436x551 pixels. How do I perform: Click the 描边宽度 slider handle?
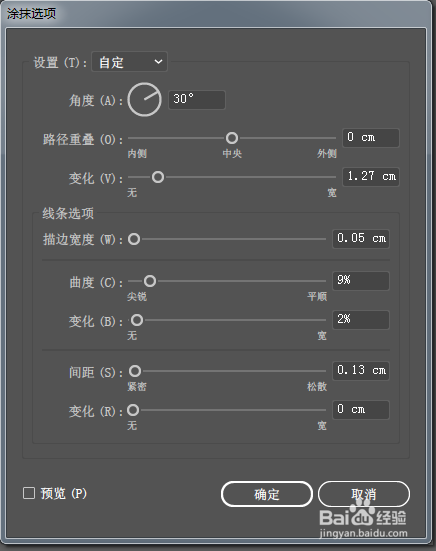[x=134, y=239]
